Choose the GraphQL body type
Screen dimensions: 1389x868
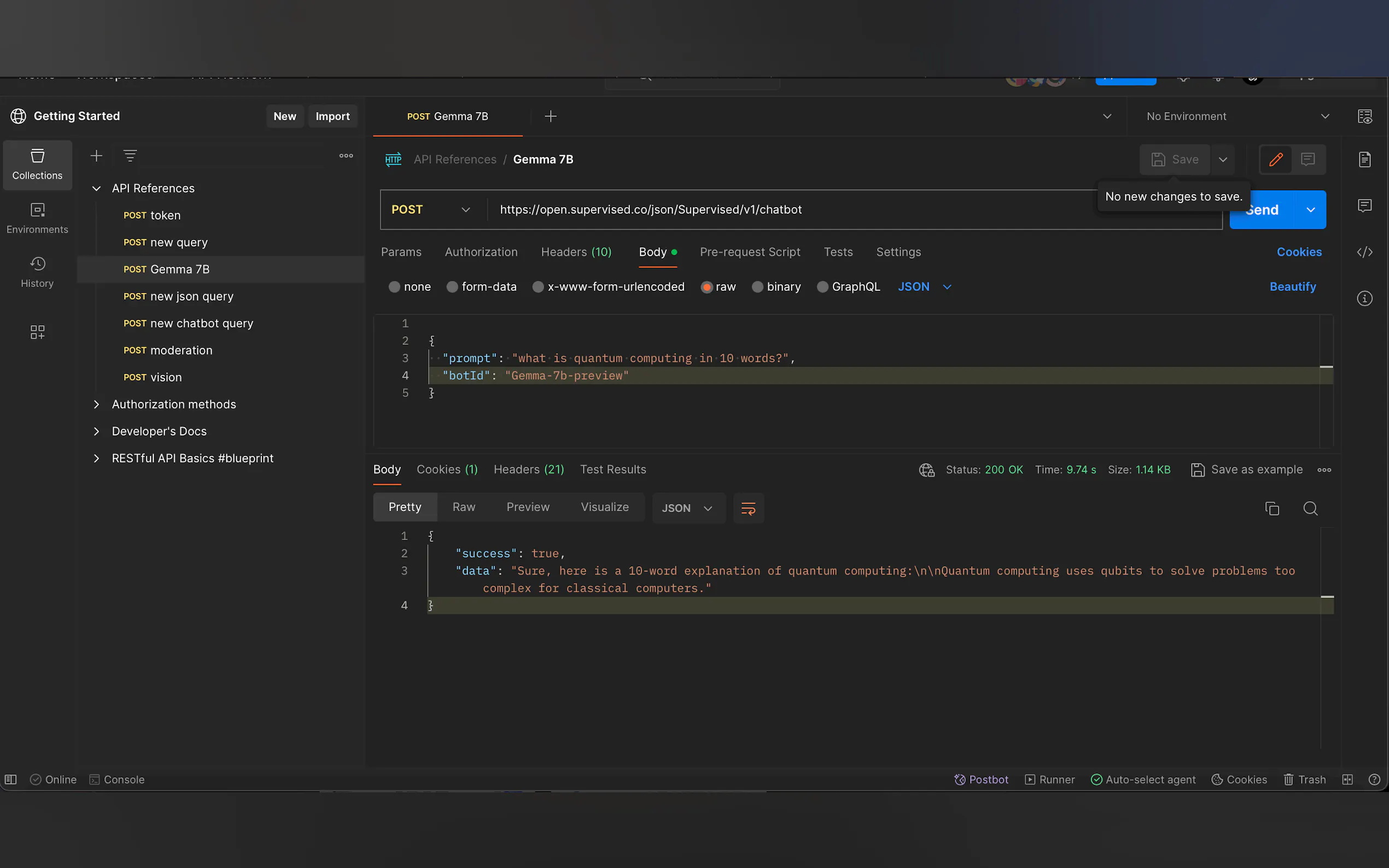pyautogui.click(x=822, y=286)
